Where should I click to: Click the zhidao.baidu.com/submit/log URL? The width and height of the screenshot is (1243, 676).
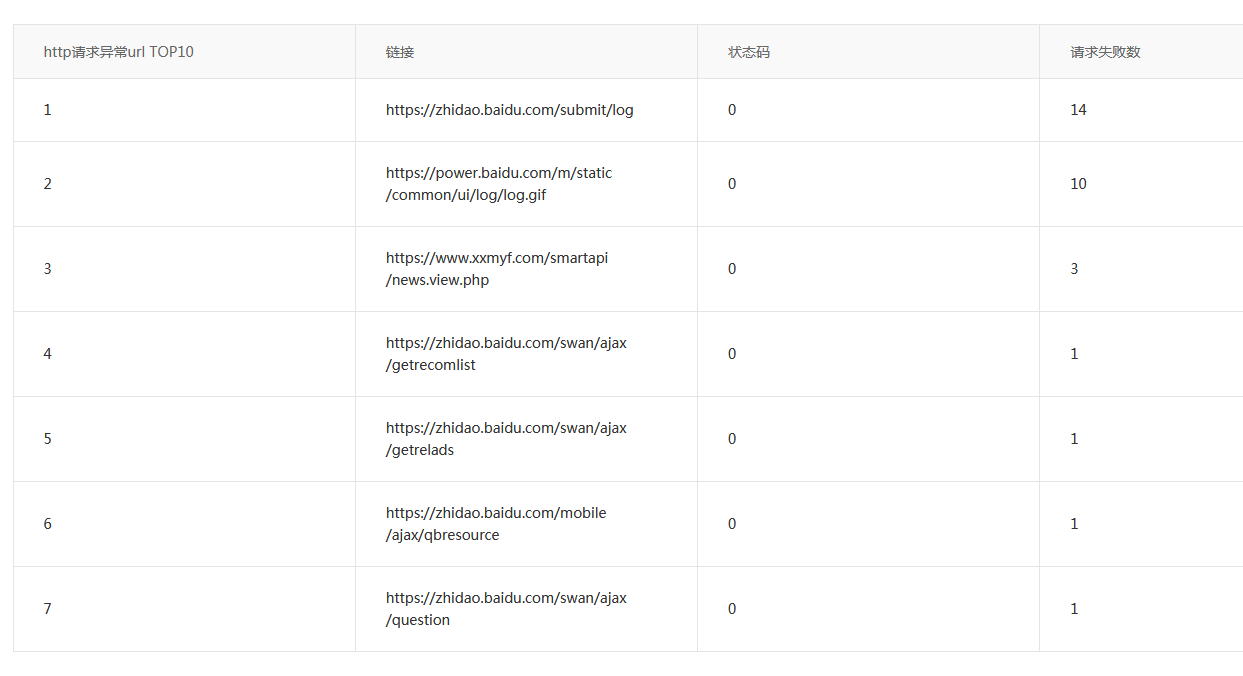(509, 110)
